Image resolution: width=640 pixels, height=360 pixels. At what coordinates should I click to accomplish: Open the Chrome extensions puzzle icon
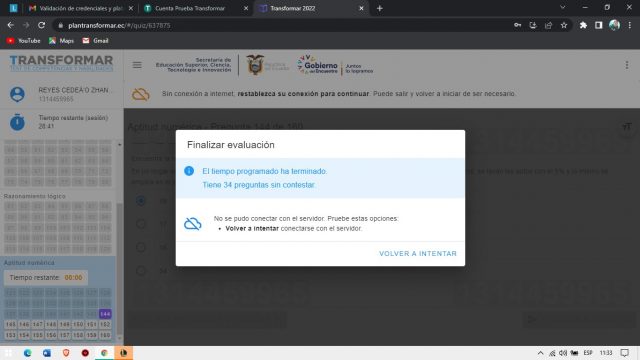coord(583,25)
